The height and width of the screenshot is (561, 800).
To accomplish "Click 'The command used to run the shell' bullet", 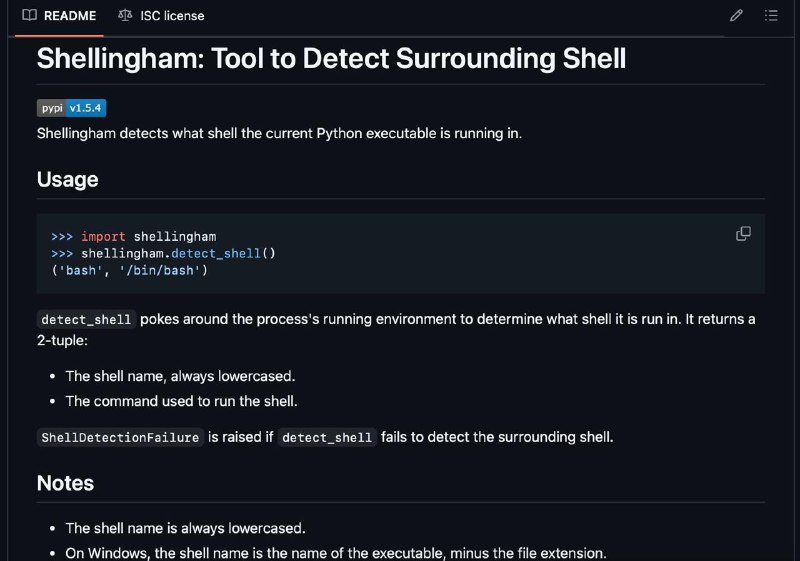I will (181, 401).
